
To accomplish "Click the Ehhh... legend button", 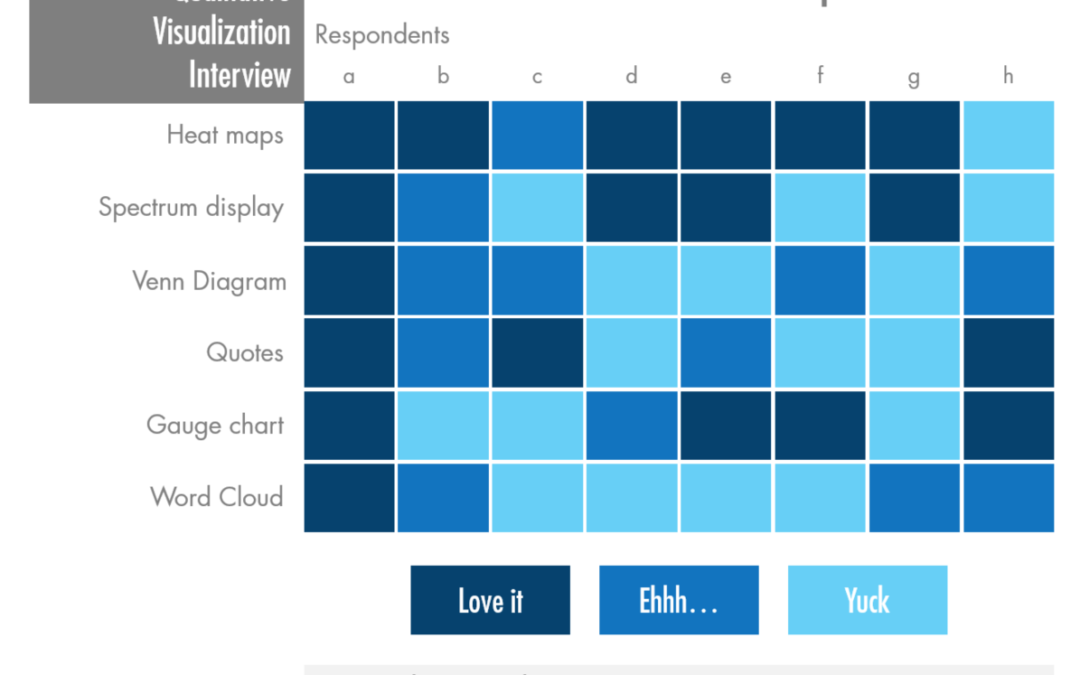I will 679,600.
